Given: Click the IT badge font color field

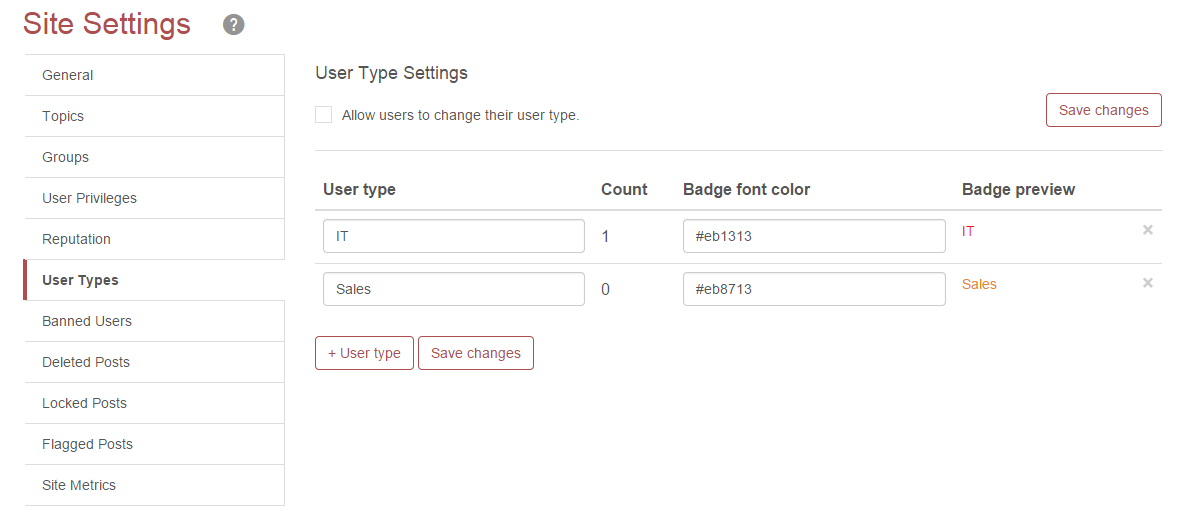Looking at the screenshot, I should click(x=813, y=236).
